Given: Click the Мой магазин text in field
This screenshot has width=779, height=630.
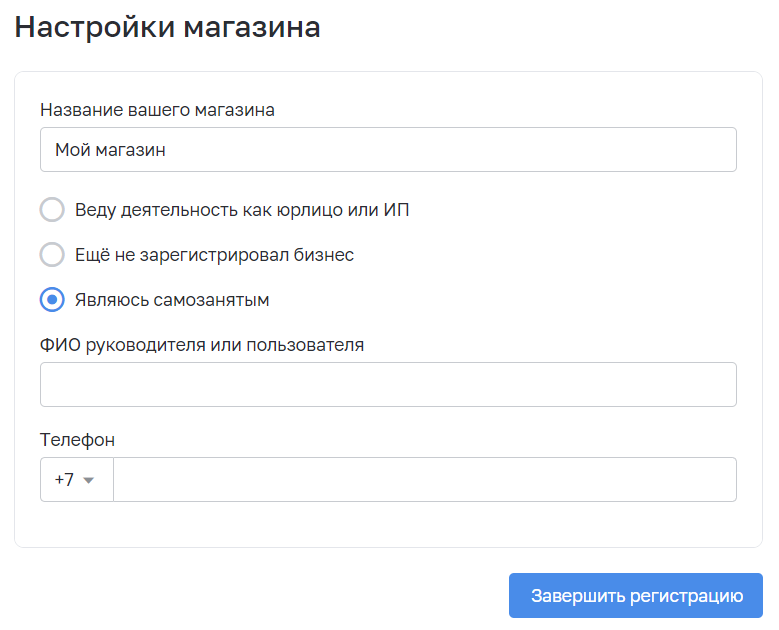Looking at the screenshot, I should click(110, 150).
